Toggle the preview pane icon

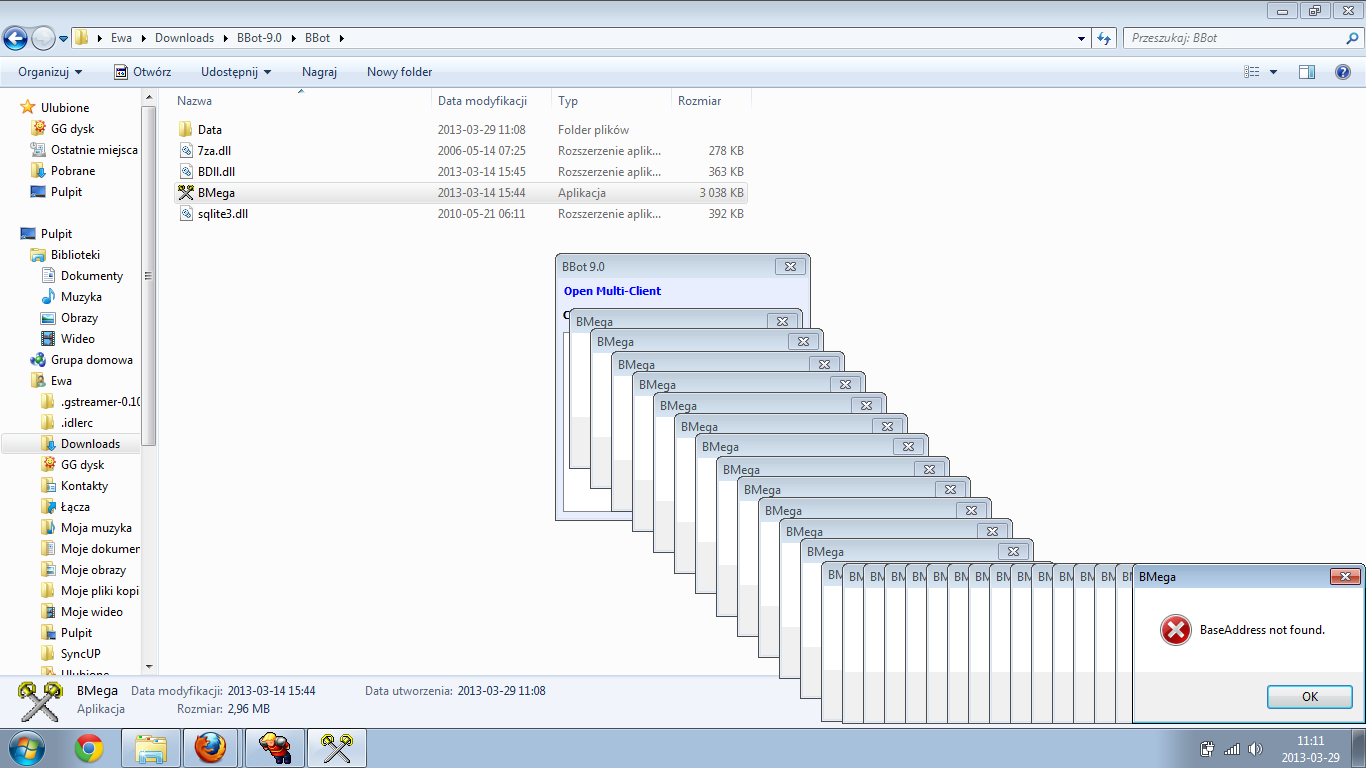1306,72
